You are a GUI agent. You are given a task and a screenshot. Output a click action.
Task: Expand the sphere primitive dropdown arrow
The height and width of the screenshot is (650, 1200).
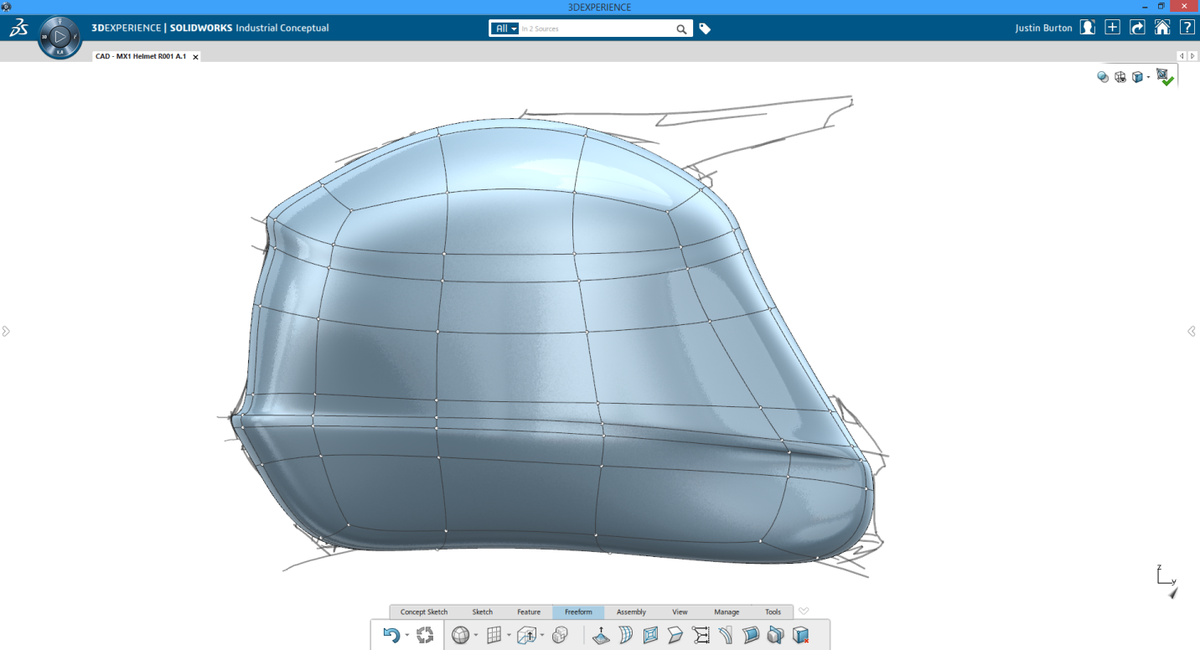point(475,636)
